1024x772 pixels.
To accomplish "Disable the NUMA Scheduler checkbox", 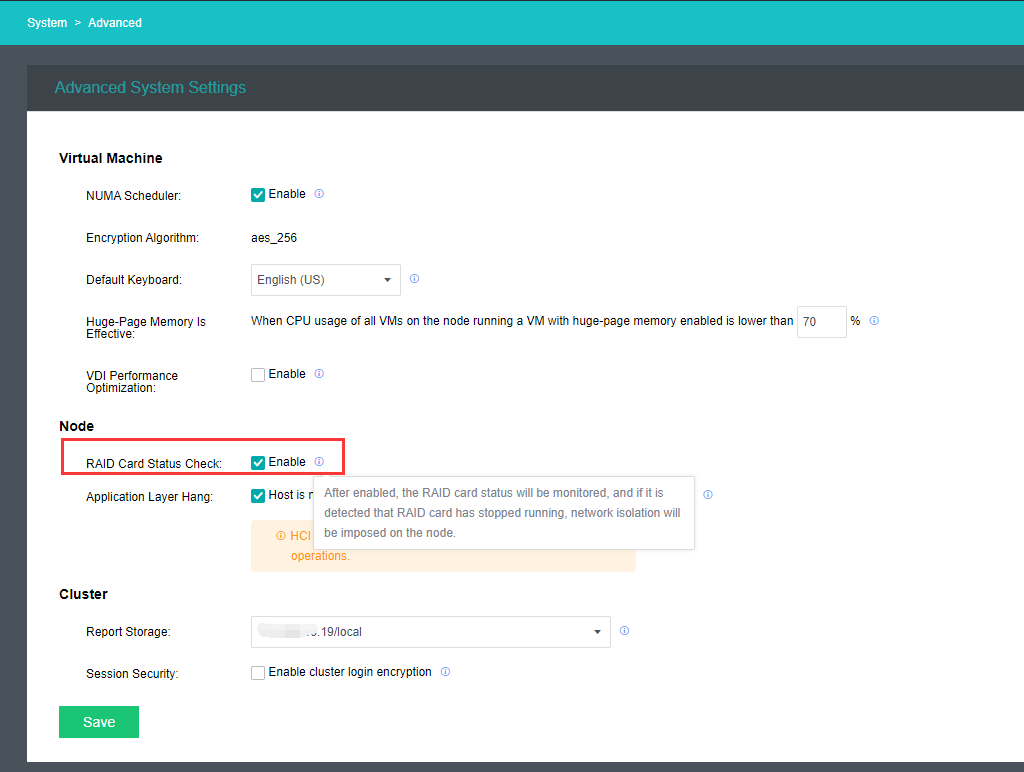I will (x=257, y=193).
